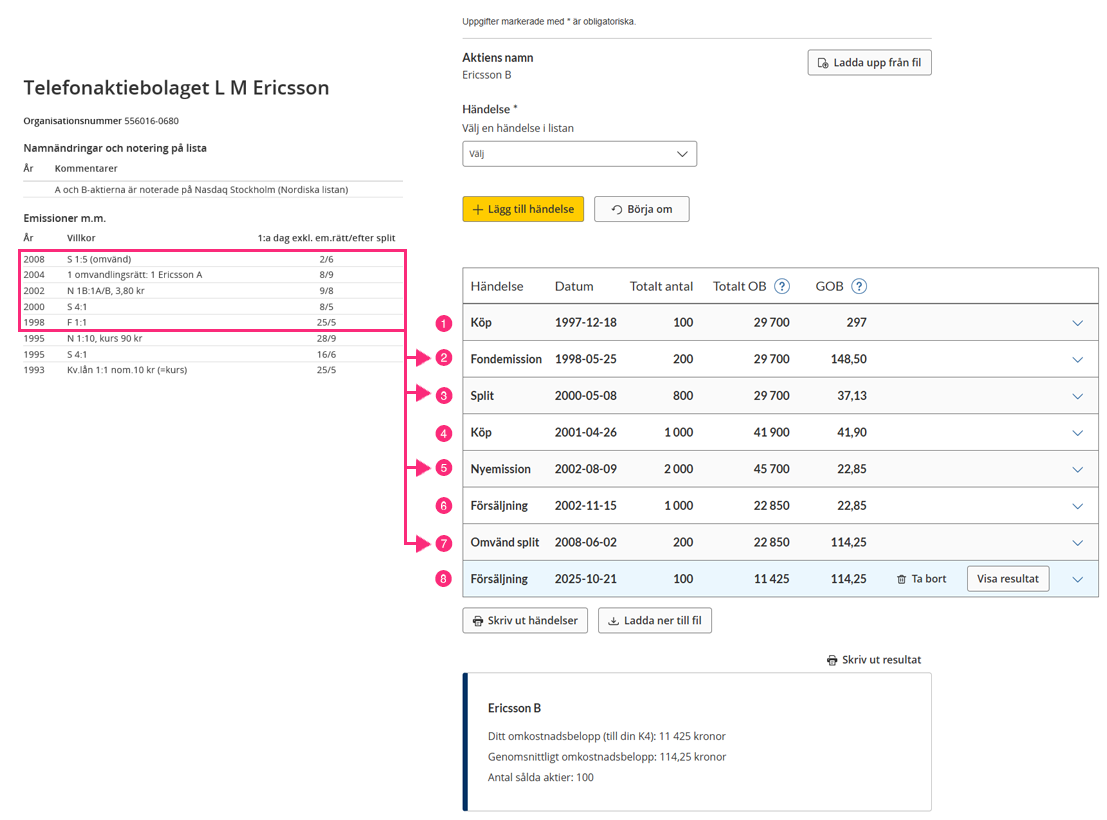
Task: Click pink step marker number 8
Action: coord(444,578)
